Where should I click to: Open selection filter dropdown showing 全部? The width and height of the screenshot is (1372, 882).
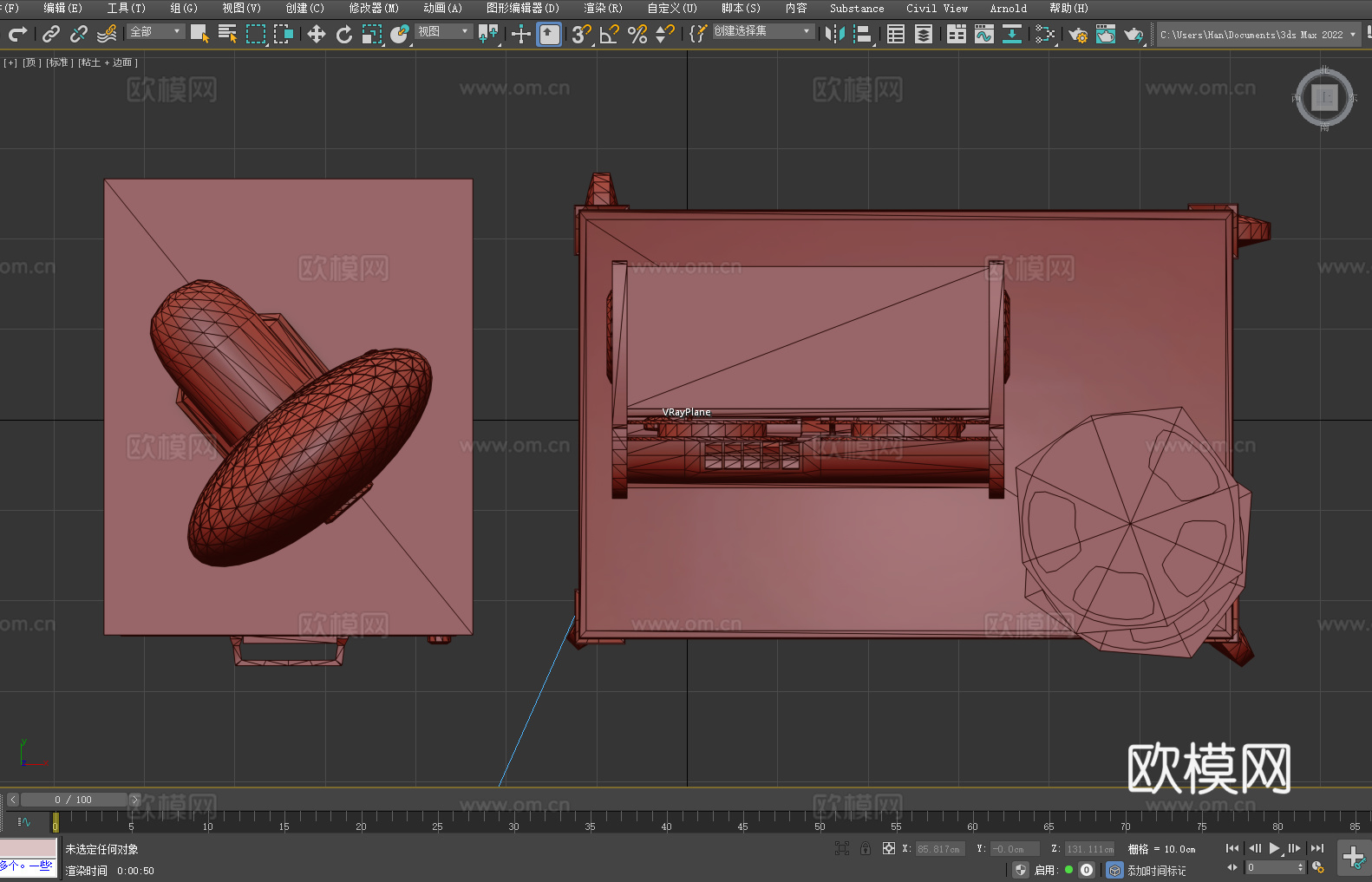[156, 31]
